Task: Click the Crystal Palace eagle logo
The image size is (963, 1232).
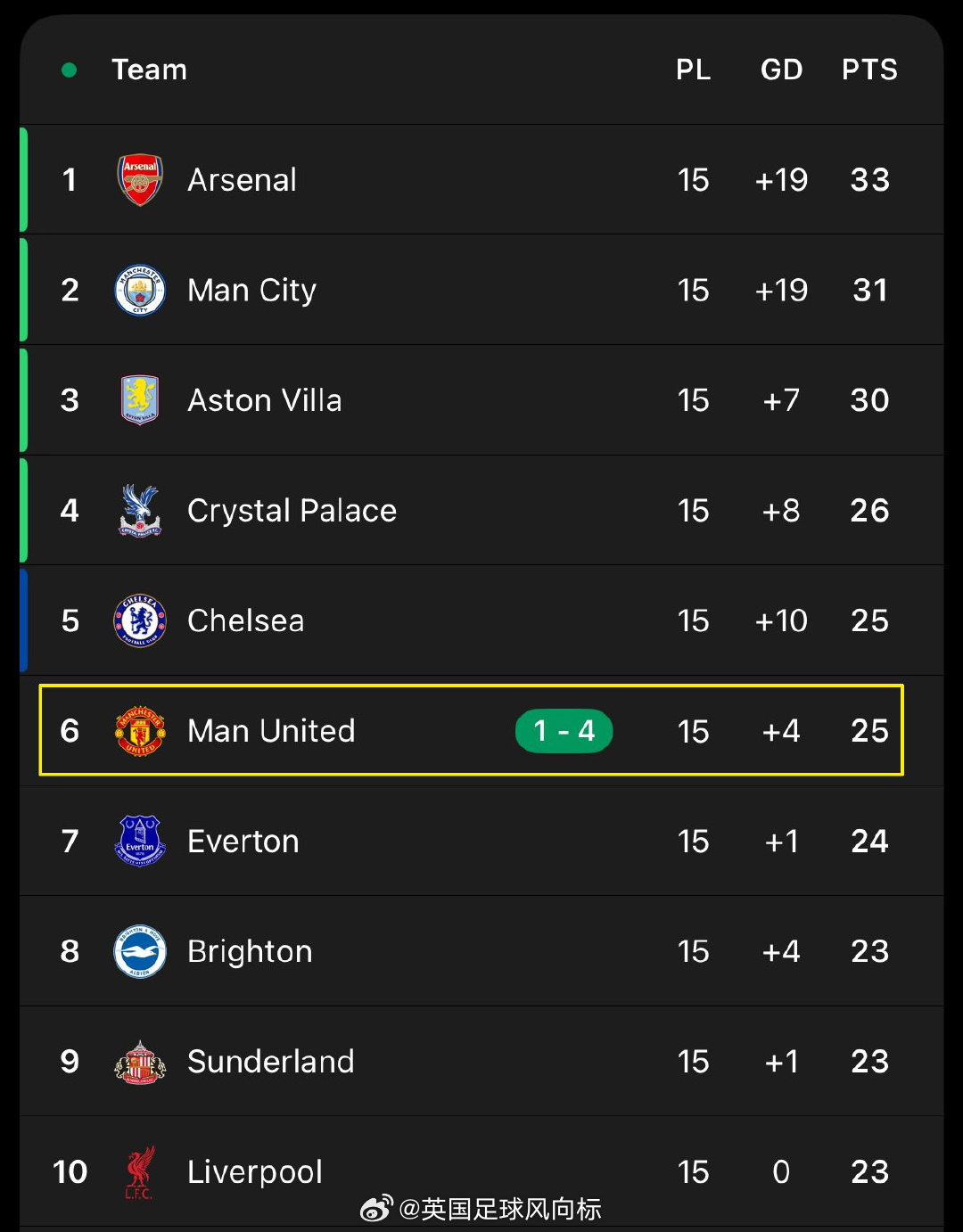Action: pos(140,511)
